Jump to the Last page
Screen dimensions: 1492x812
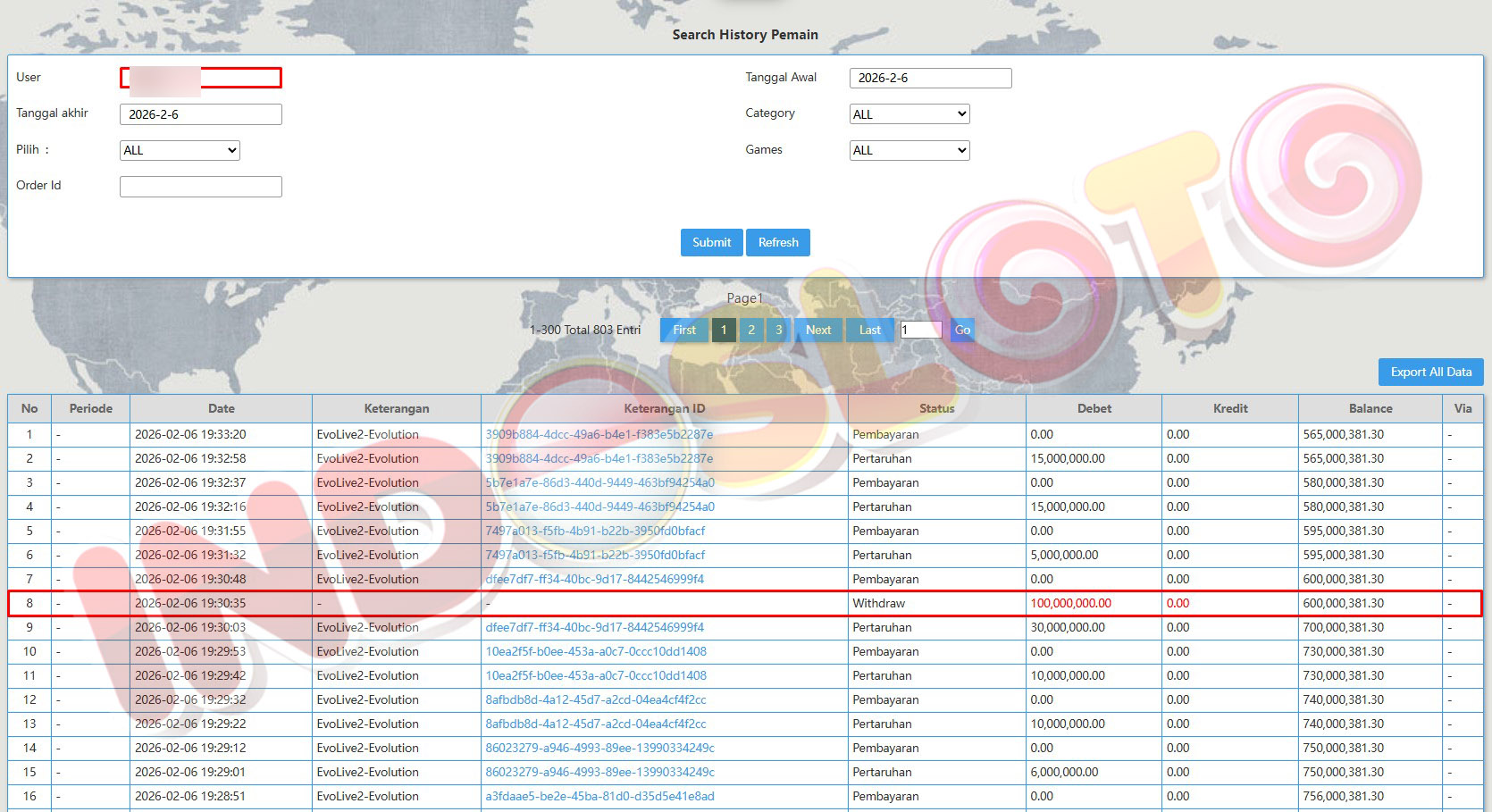tap(869, 331)
